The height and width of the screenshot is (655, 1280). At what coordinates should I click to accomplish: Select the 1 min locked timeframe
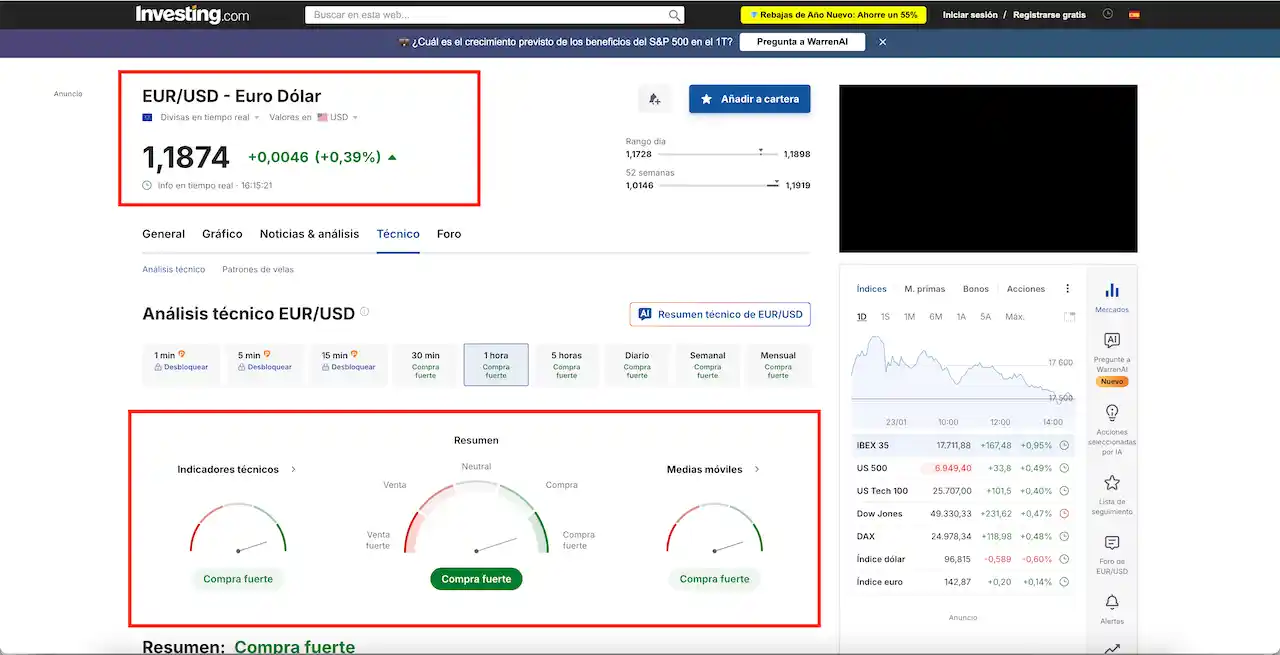181,365
